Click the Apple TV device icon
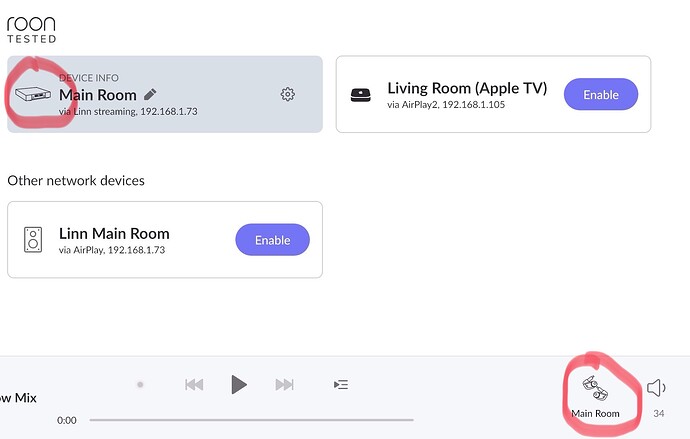The height and width of the screenshot is (439, 690). tap(360, 95)
